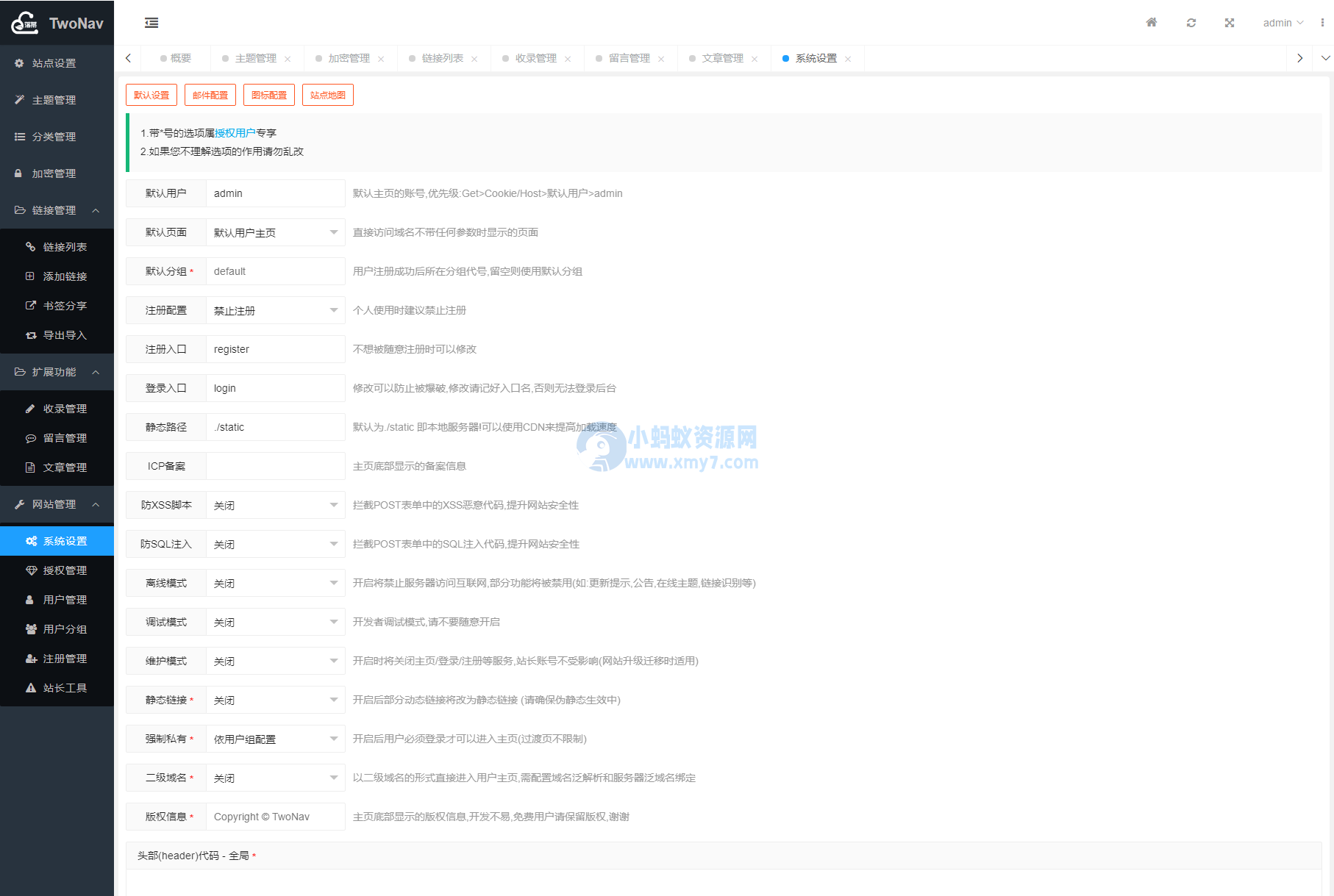The image size is (1334, 896).
Task: Focus the 版权信息 input field
Action: [x=276, y=817]
